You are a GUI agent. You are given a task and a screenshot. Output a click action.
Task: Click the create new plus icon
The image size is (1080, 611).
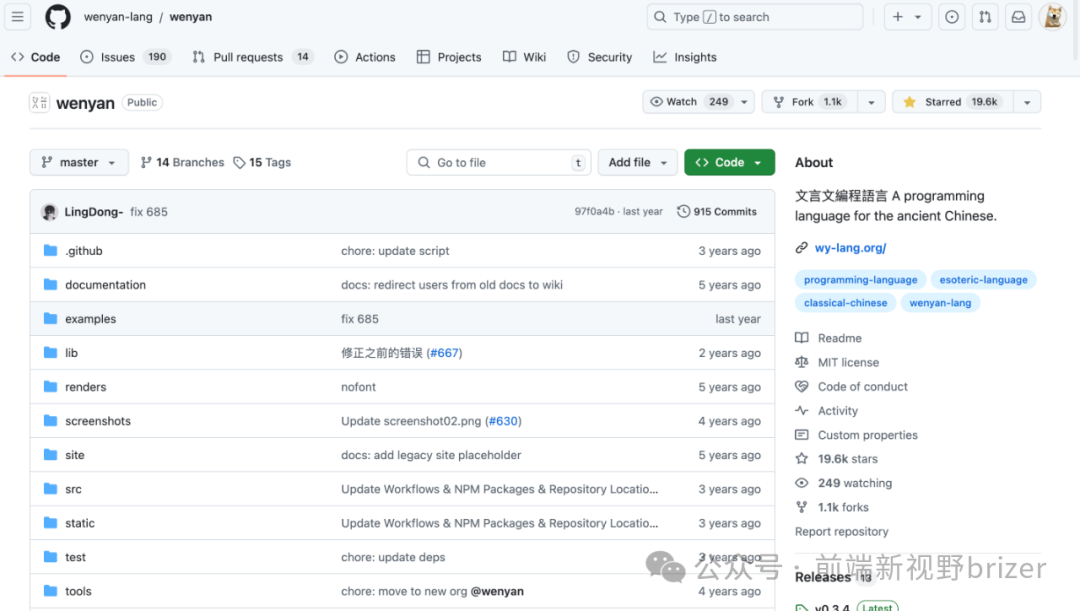(897, 17)
